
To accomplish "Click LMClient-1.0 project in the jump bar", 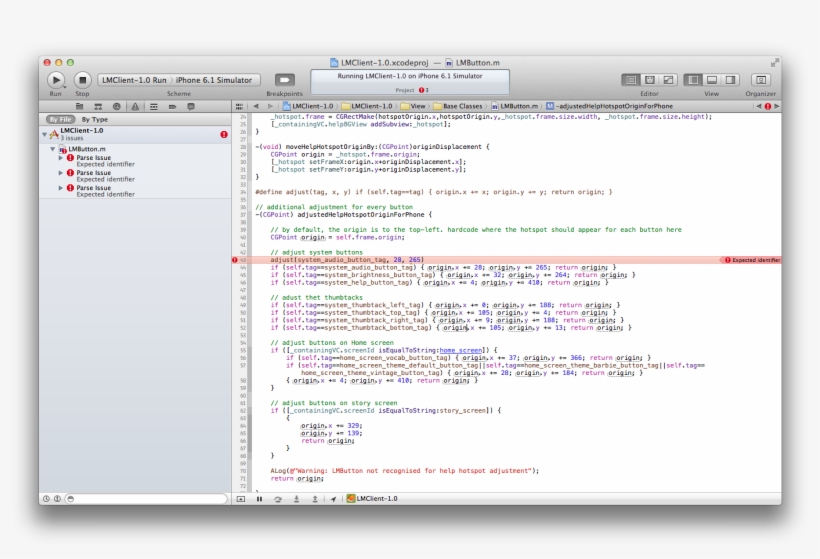I will (308, 106).
